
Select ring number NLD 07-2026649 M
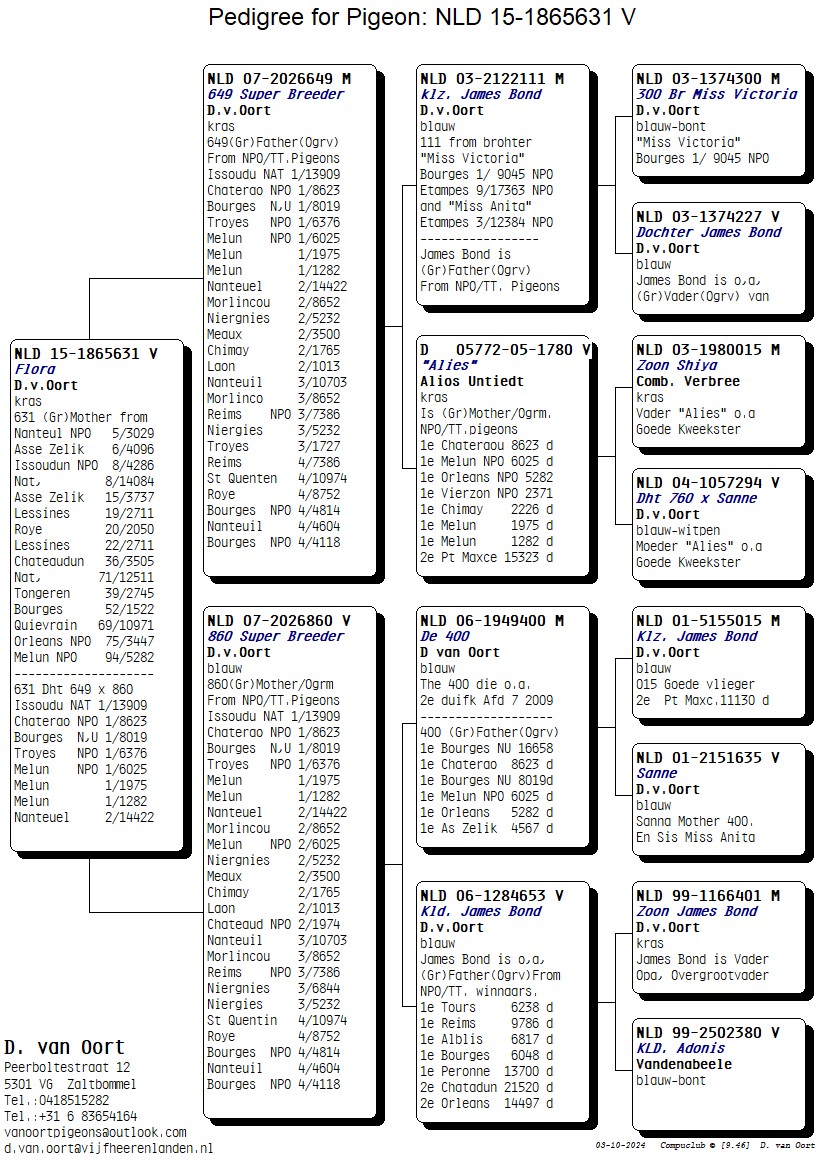coord(278,78)
